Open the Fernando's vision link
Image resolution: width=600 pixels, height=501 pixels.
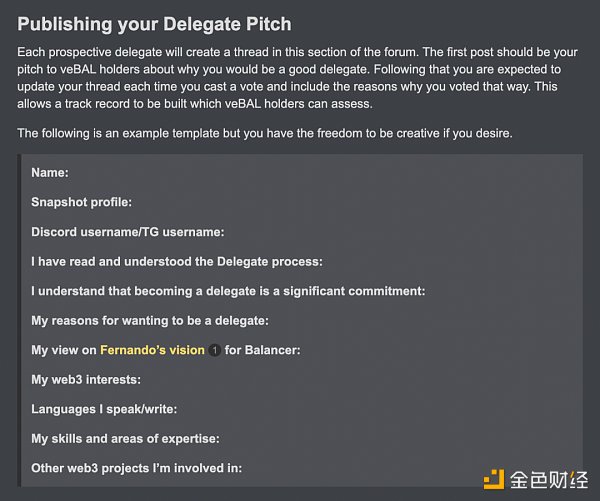[152, 350]
